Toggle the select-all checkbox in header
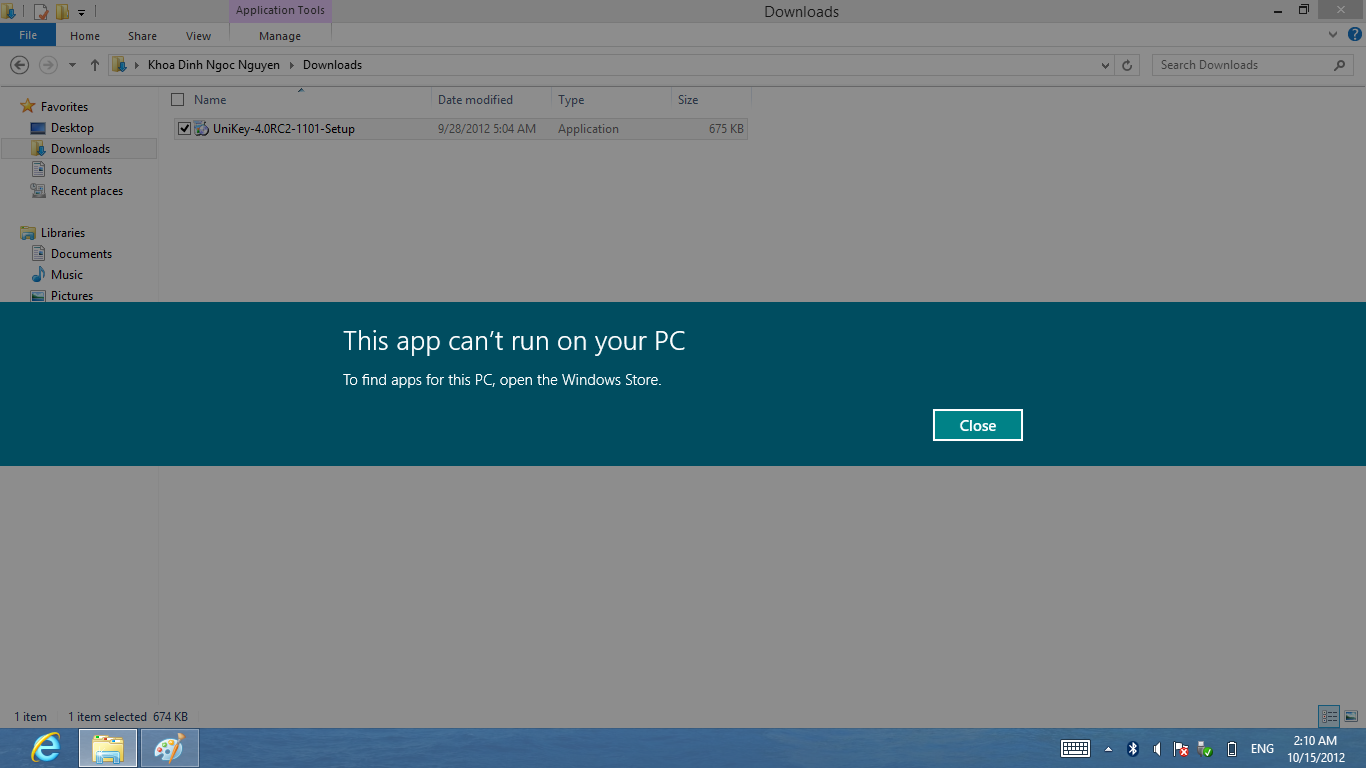This screenshot has width=1366, height=768. coord(178,100)
